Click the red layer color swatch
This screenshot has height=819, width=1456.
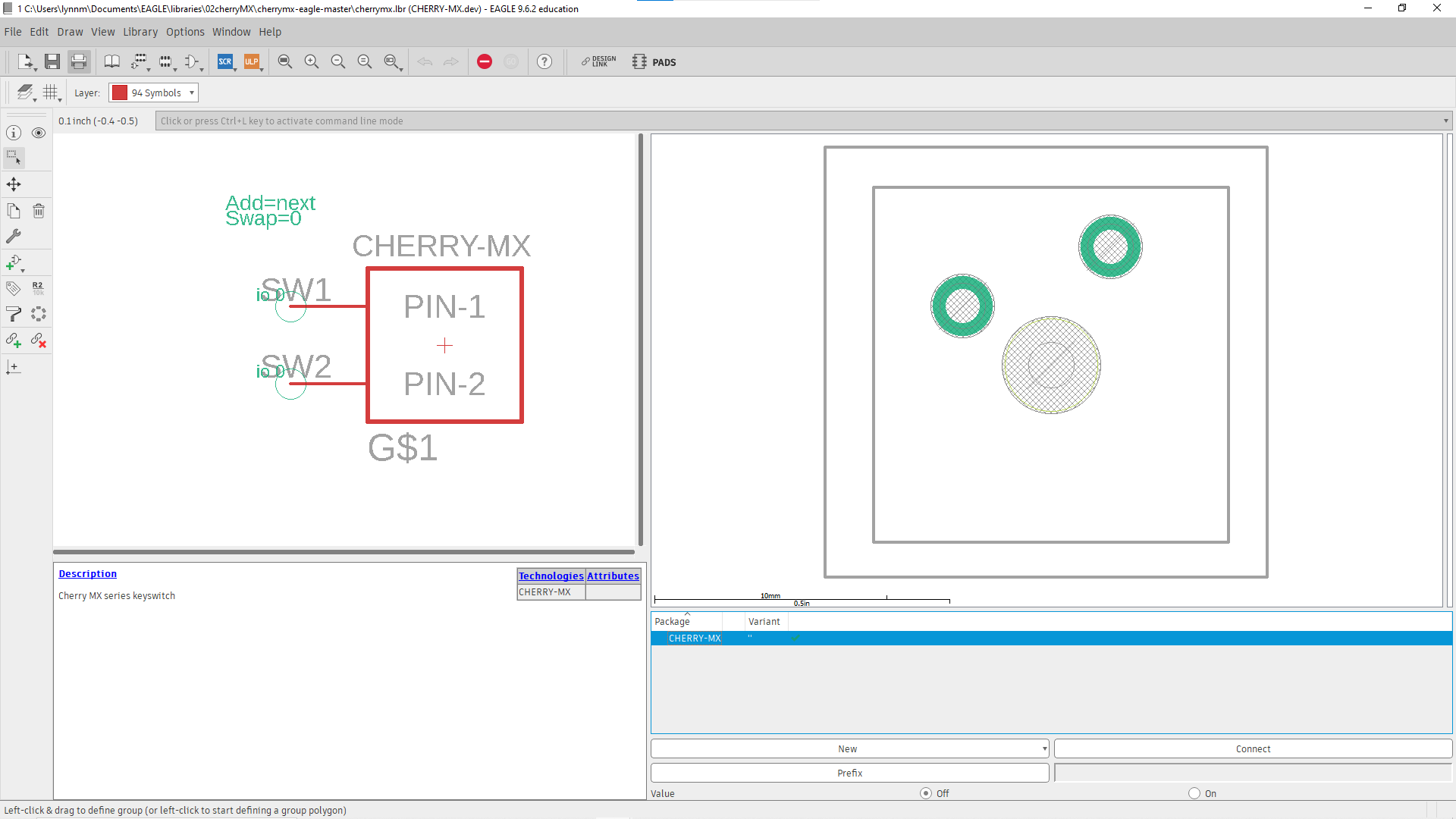(120, 93)
